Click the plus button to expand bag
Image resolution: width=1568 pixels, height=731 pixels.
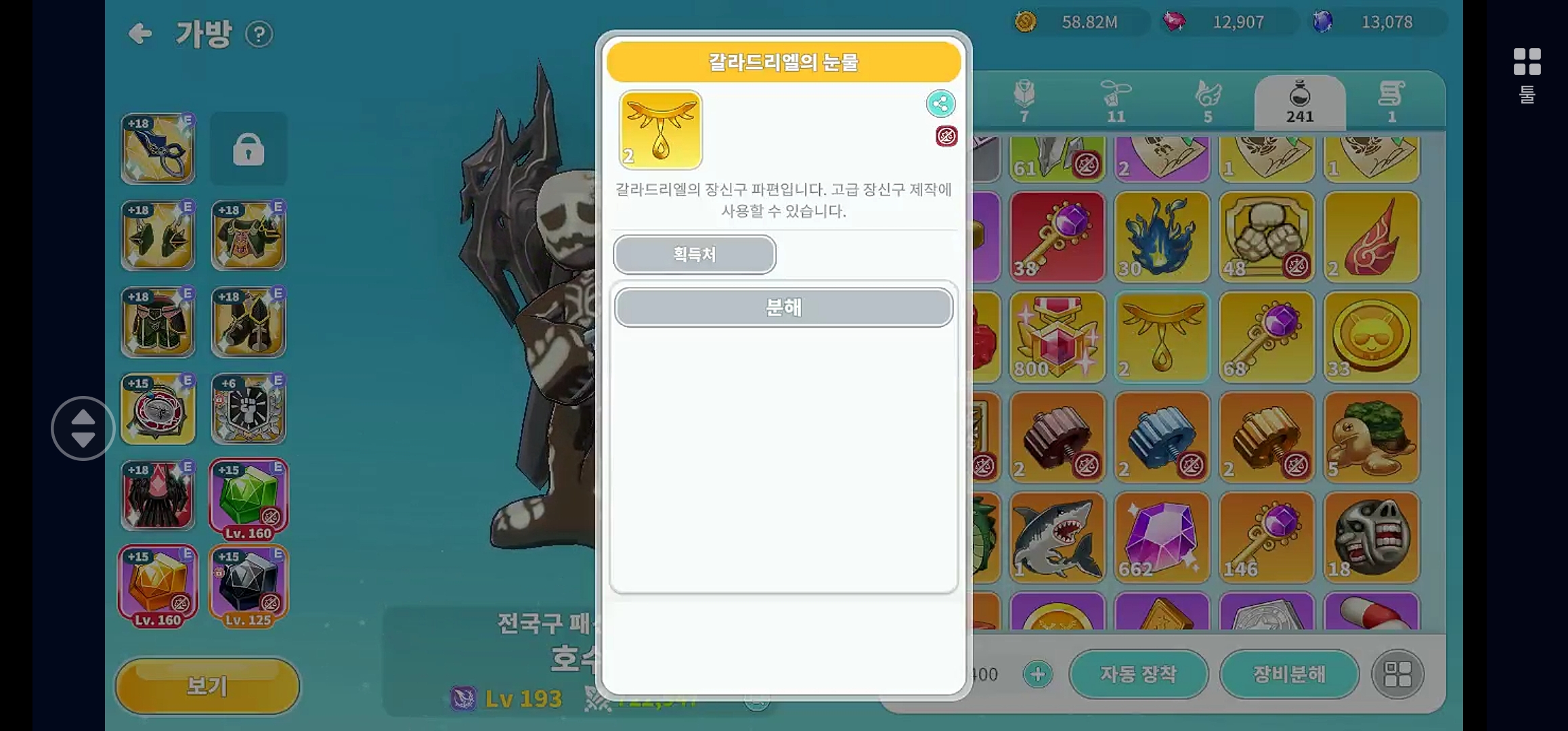tap(1038, 674)
